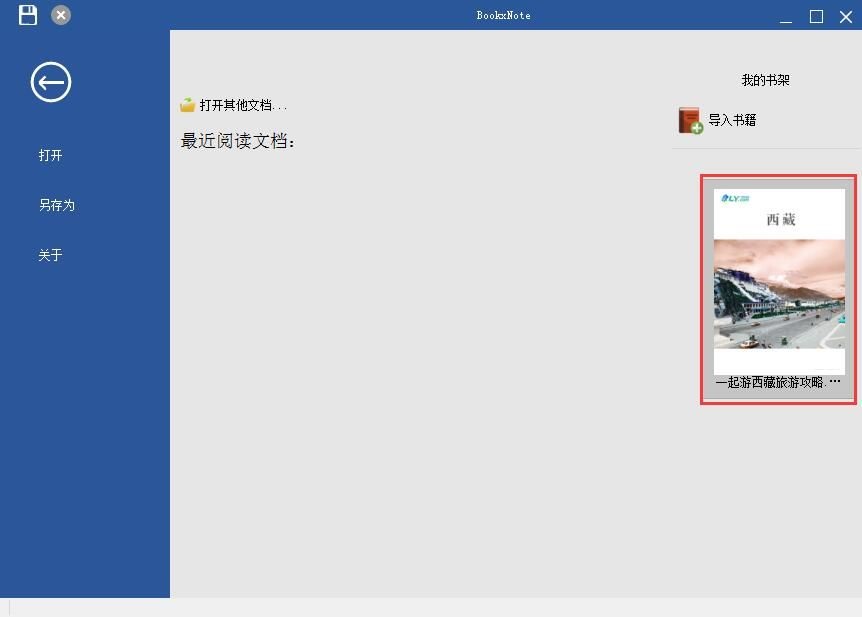Select the red-highlighted book on the shelf

coord(778,285)
